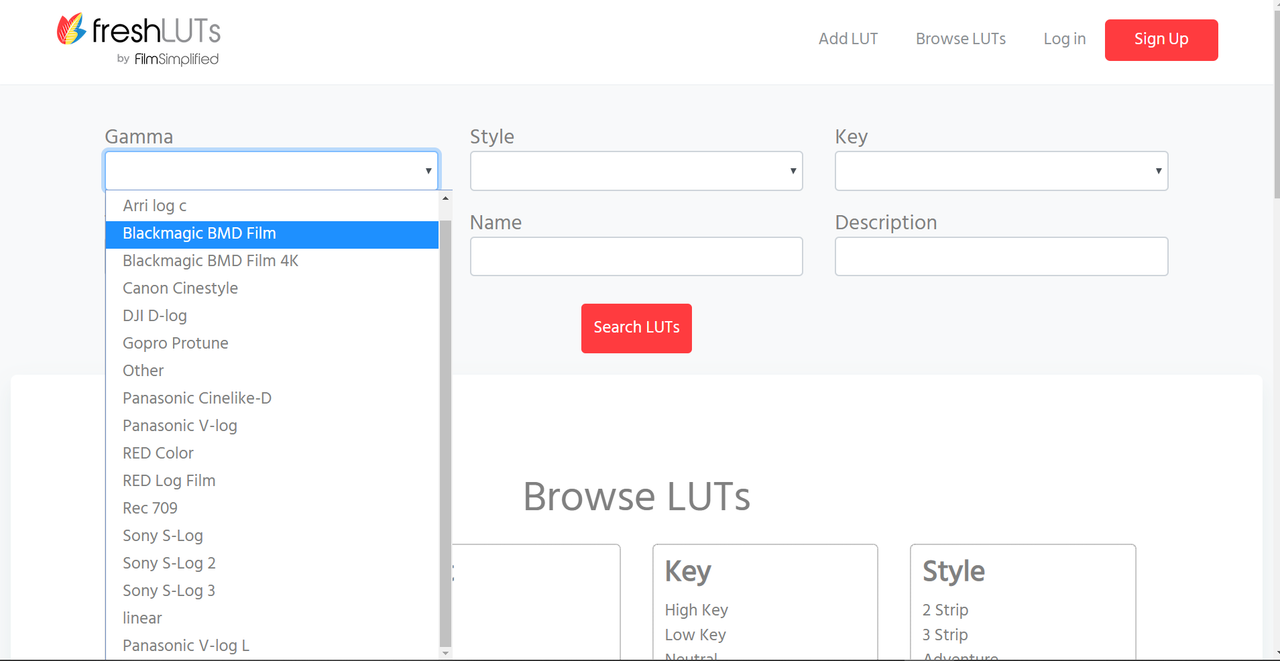Select Sony S-Log 3 option

[x=272, y=591]
